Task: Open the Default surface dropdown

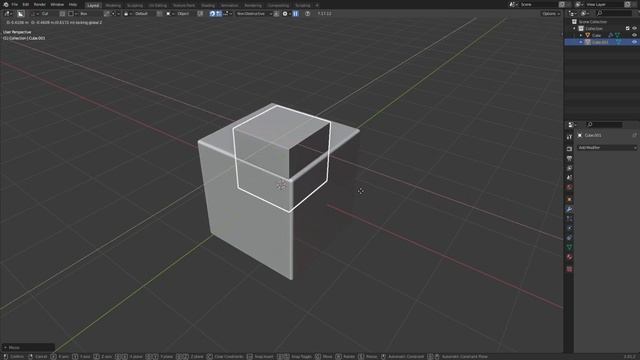Action: 138,14
